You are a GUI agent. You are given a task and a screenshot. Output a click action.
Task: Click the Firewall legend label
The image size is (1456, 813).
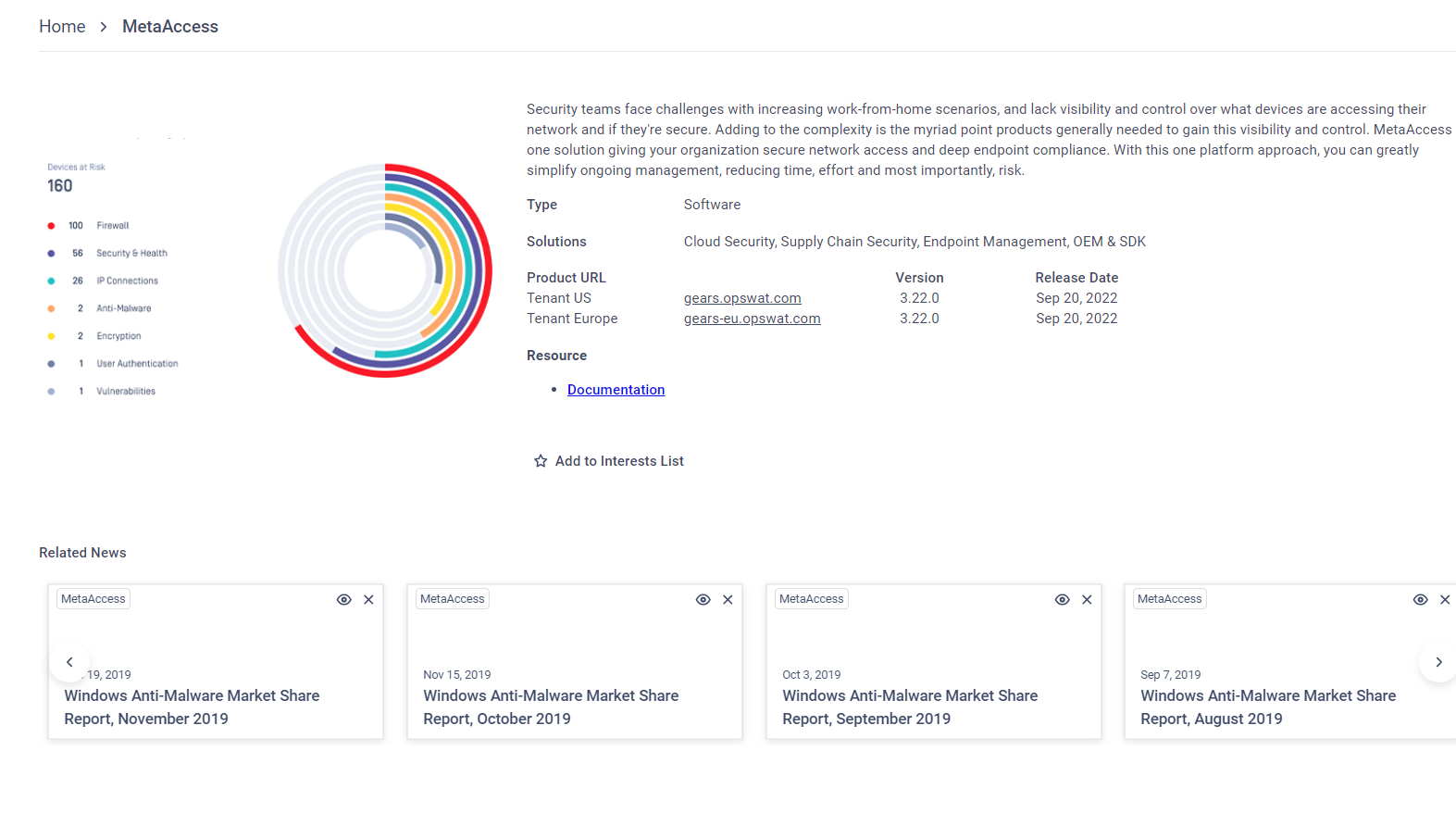tap(113, 226)
